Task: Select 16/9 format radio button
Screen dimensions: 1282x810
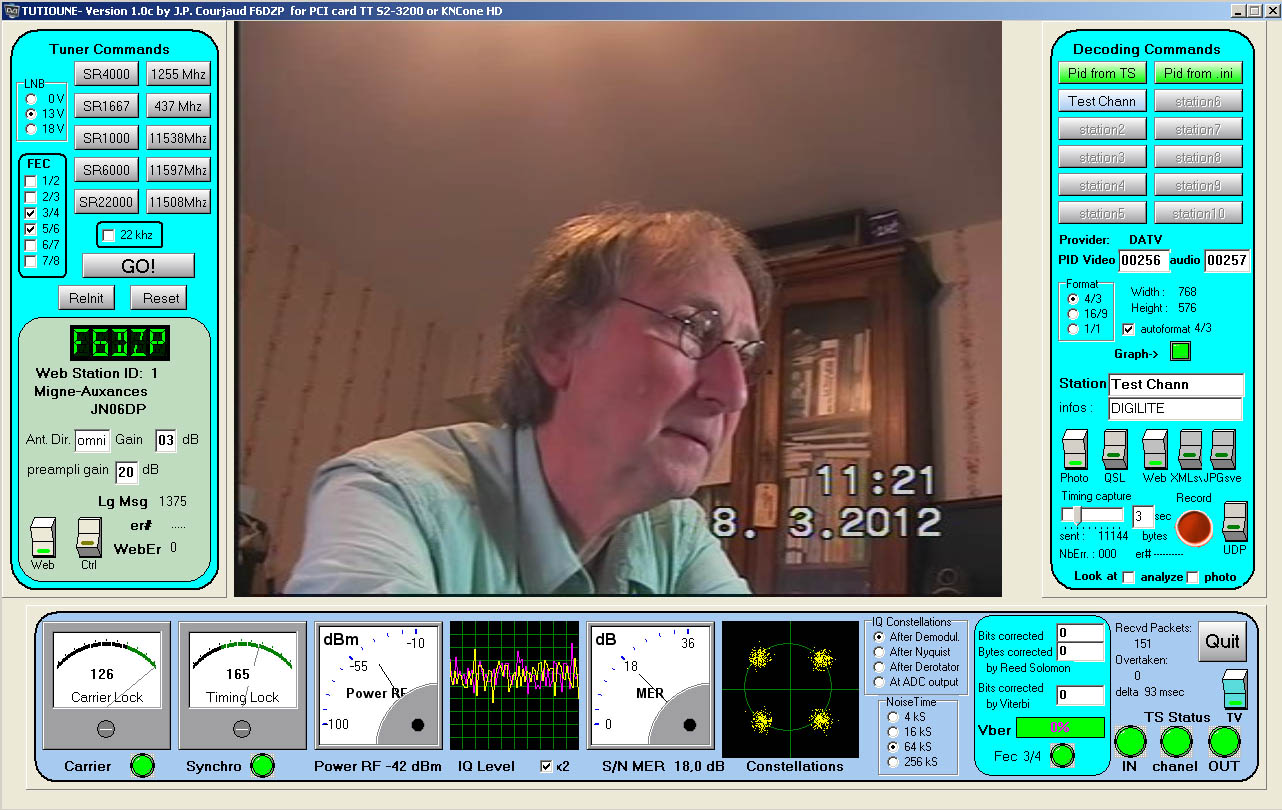Action: tap(1074, 314)
